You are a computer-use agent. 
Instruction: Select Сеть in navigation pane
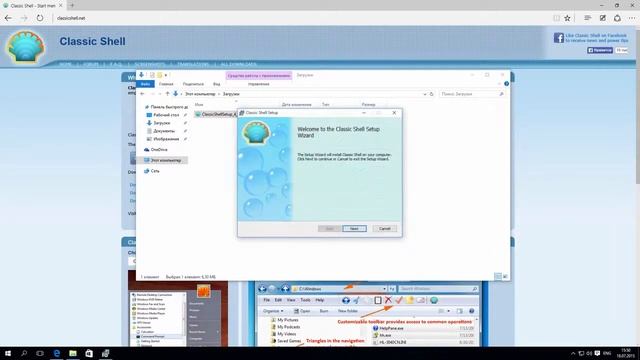click(152, 171)
